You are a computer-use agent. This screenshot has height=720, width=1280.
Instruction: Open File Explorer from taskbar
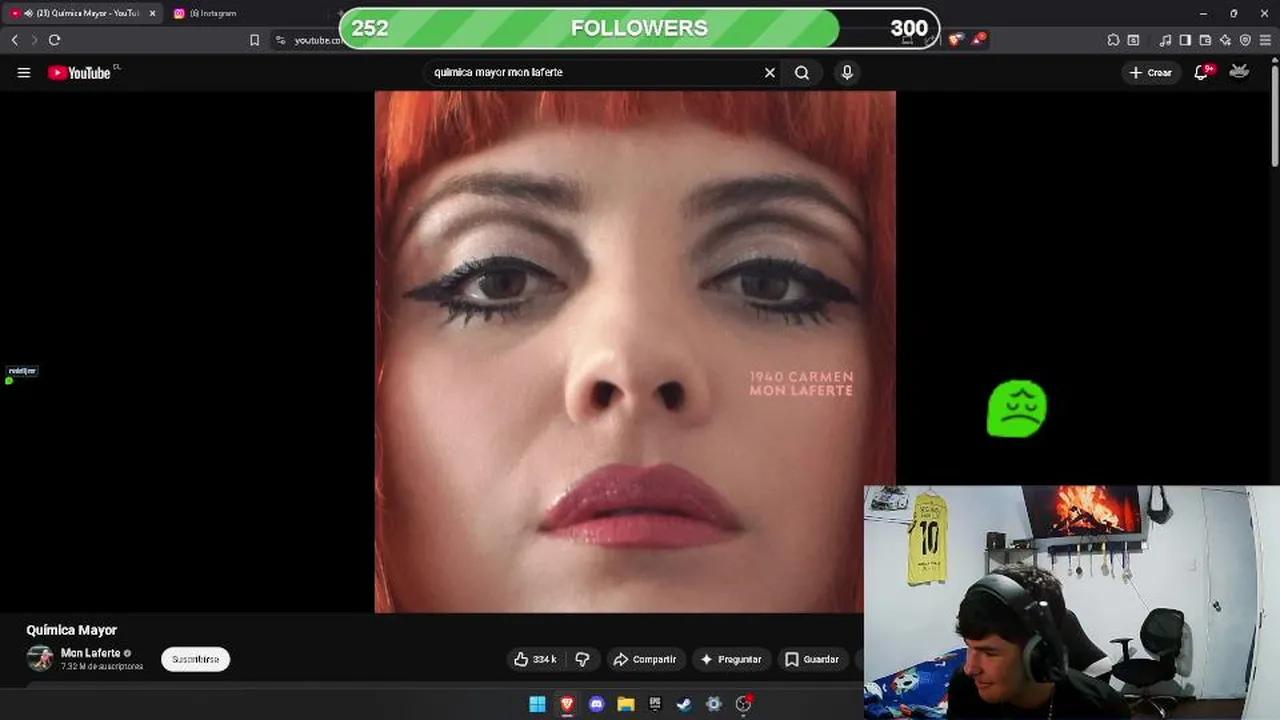(x=626, y=704)
